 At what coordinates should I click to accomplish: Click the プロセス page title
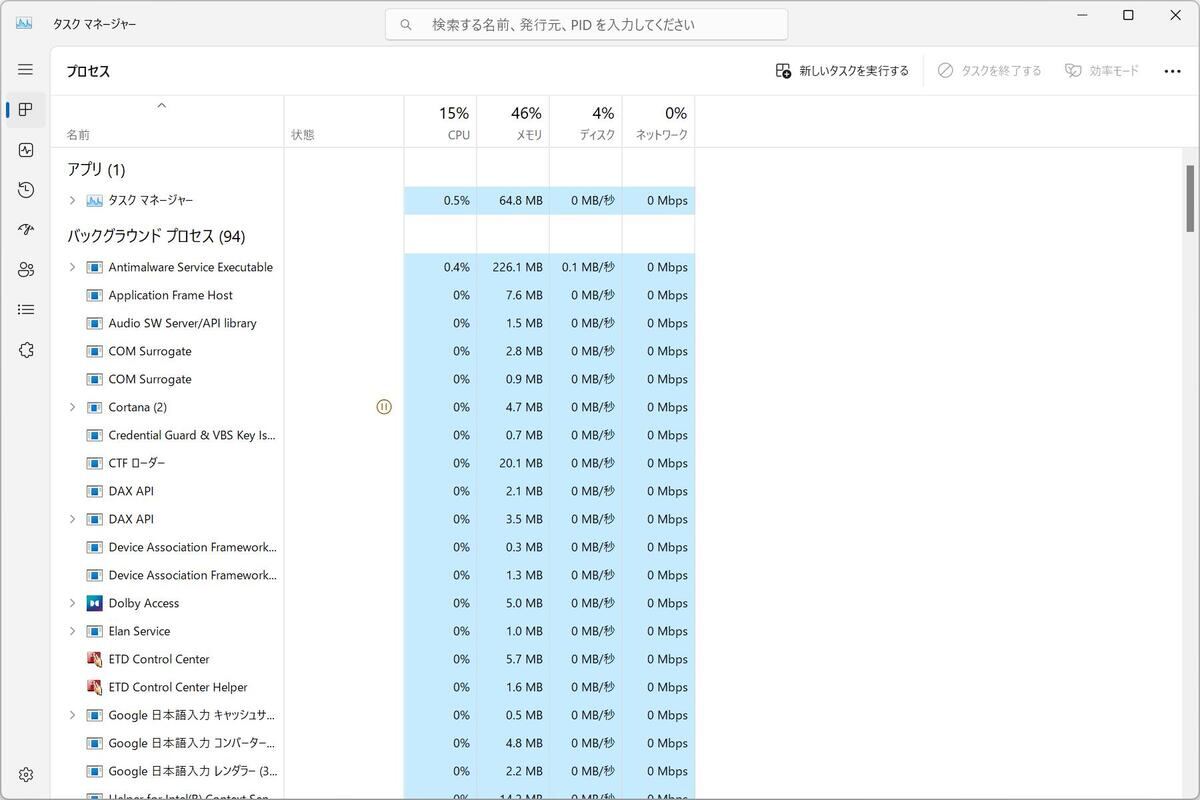pyautogui.click(x=88, y=71)
